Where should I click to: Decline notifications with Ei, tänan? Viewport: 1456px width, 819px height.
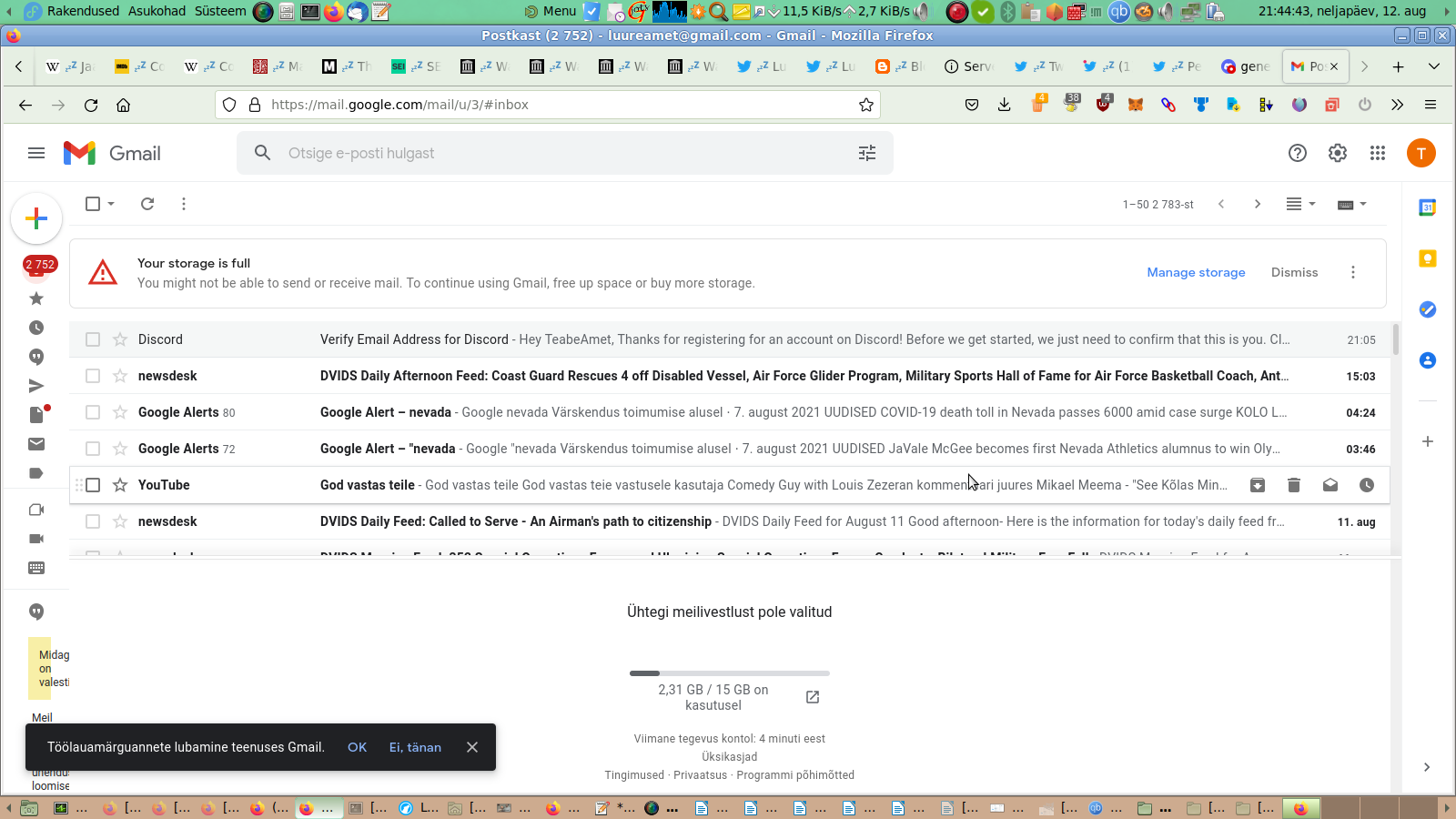(415, 747)
